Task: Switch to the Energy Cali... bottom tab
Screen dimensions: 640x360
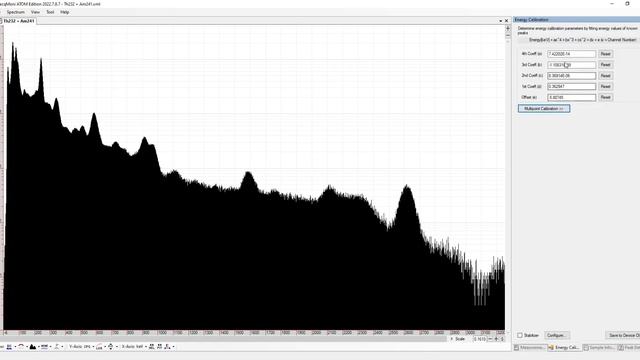Action: click(564, 347)
